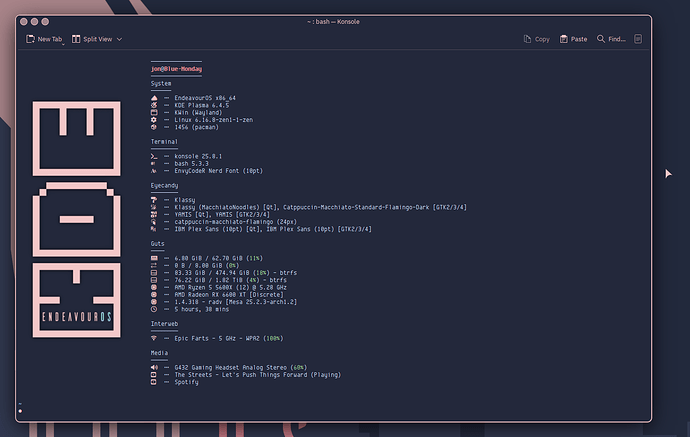Click the Find magnifier icon
The height and width of the screenshot is (437, 690).
click(x=601, y=39)
